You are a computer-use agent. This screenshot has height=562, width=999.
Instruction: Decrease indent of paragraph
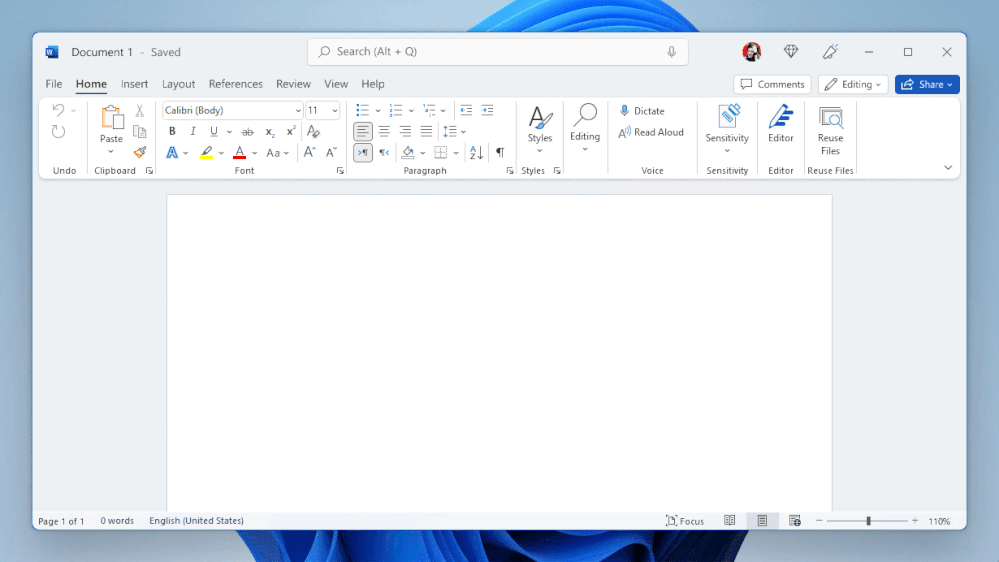pyautogui.click(x=466, y=110)
